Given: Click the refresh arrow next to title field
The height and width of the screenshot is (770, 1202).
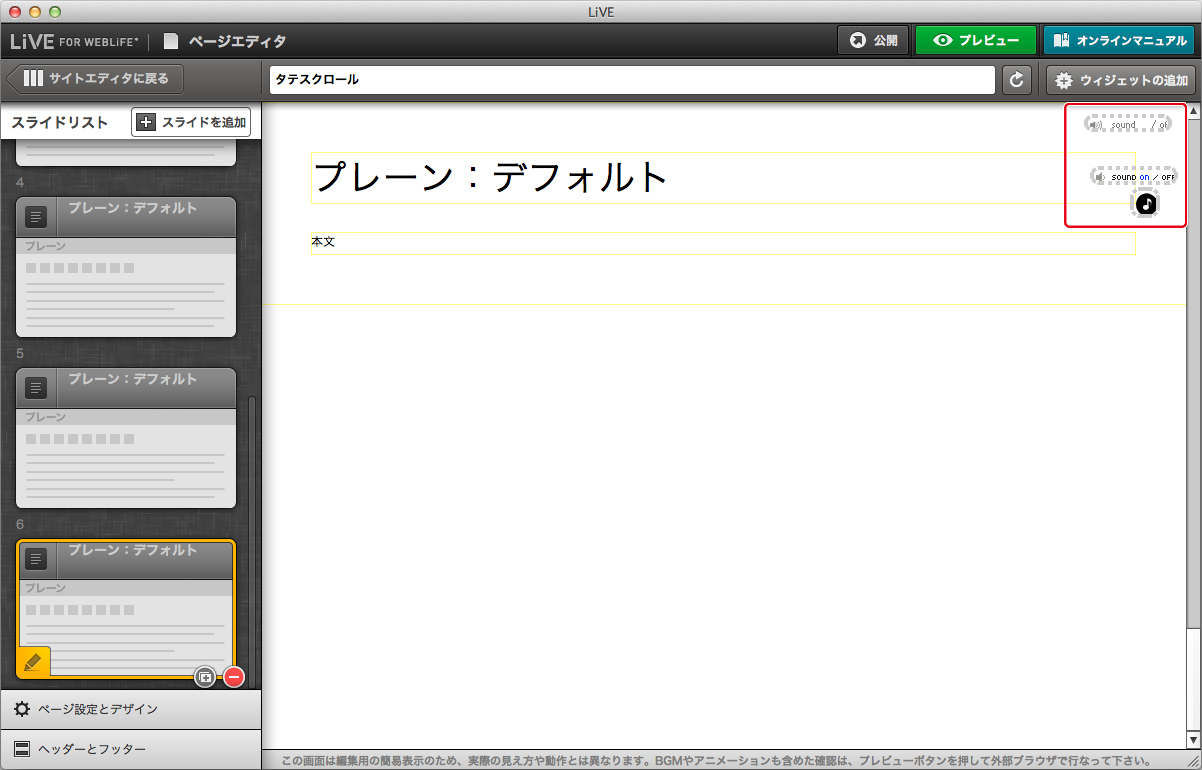Looking at the screenshot, I should pos(1017,80).
